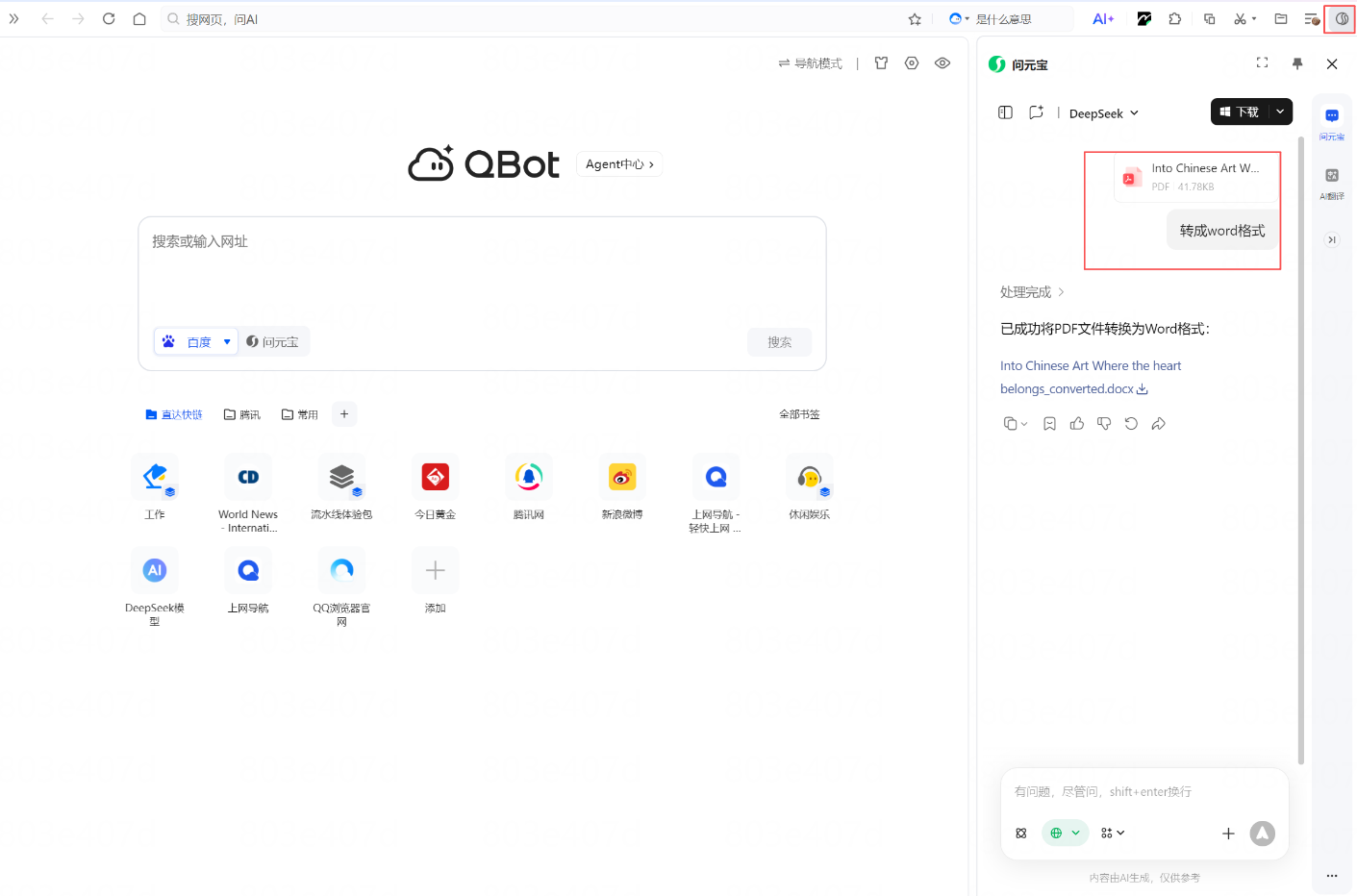Toggle the eye visibility icon

tap(942, 63)
